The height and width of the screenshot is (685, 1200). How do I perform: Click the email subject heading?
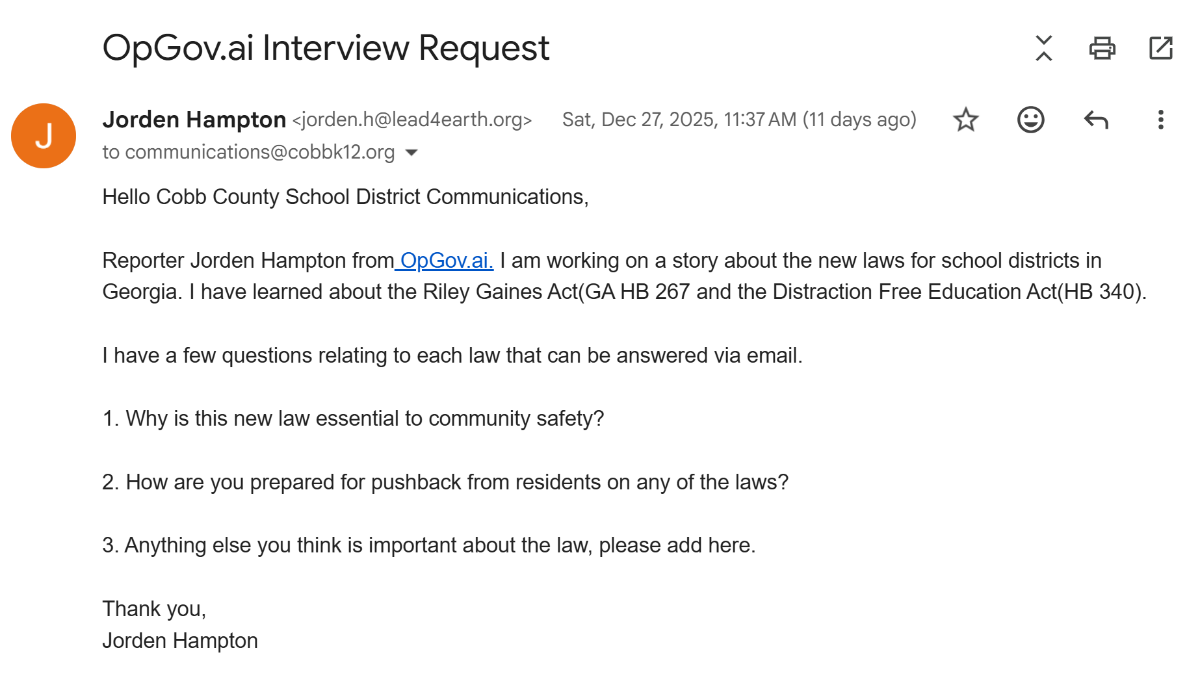click(326, 48)
